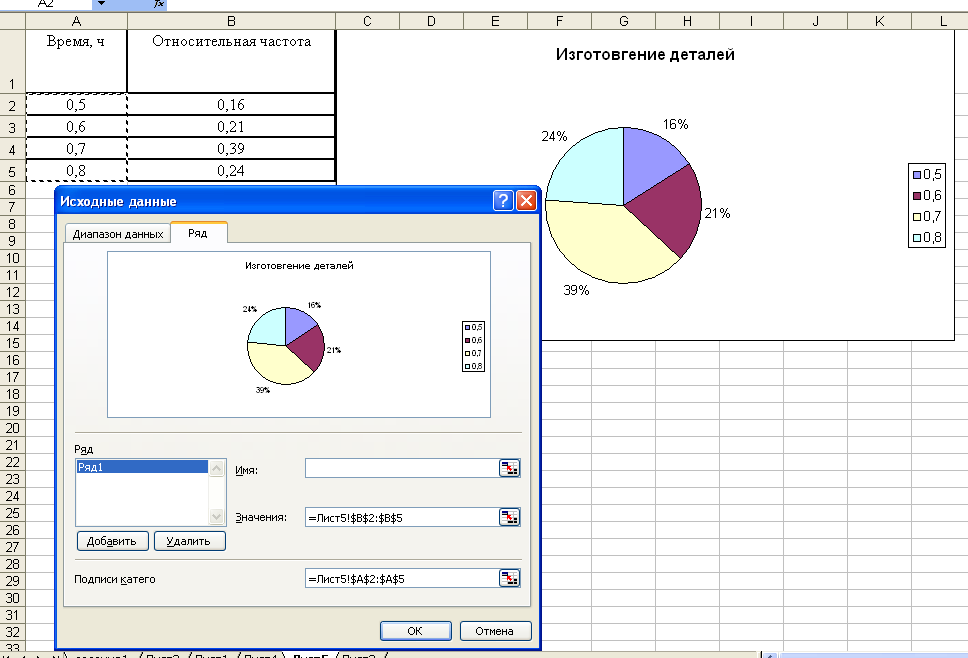Viewport: 968px width, 658px height.
Task: Click the Добавить button
Action: (112, 541)
